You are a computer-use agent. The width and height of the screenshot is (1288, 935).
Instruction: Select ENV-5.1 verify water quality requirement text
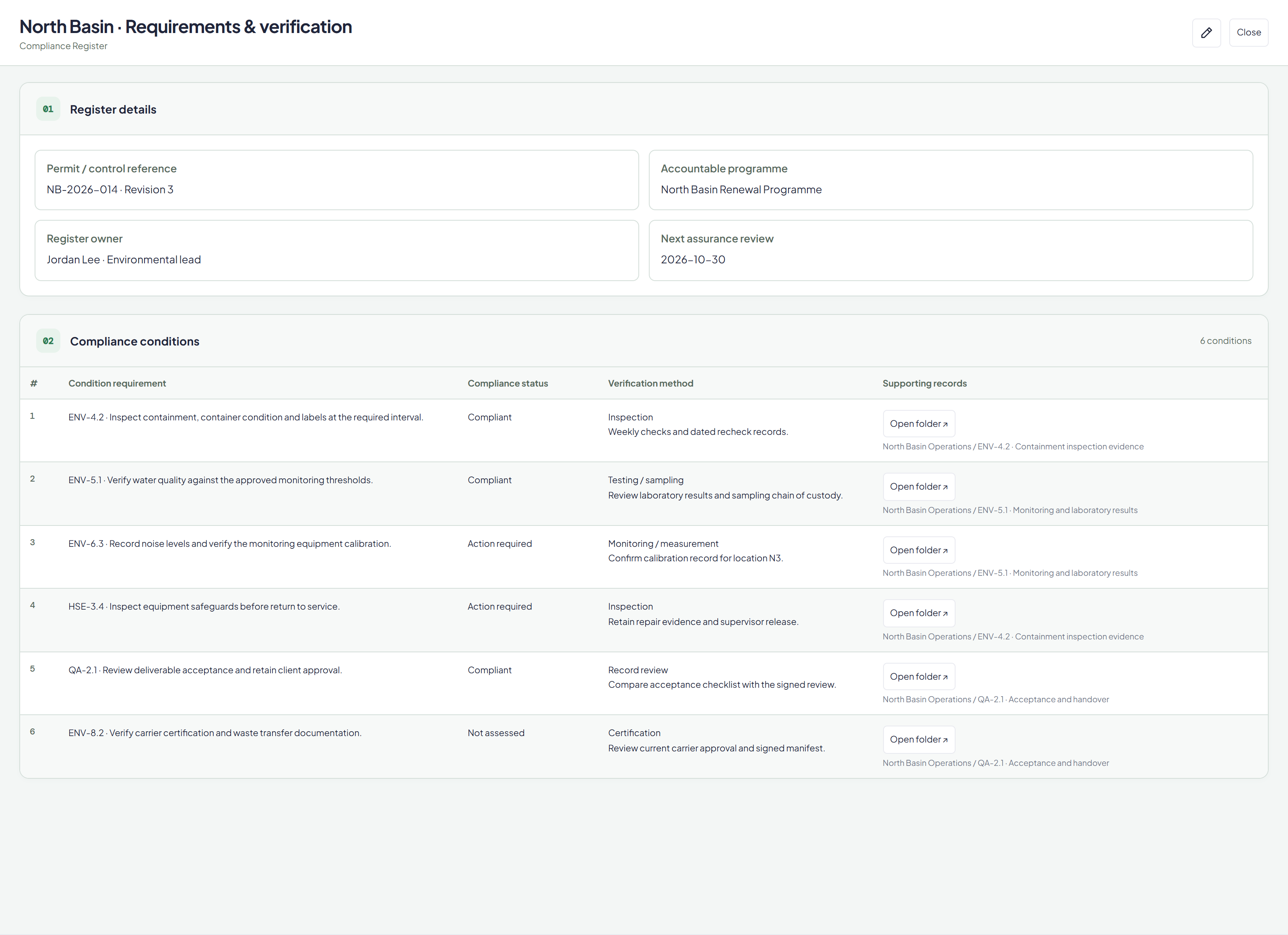click(220, 480)
